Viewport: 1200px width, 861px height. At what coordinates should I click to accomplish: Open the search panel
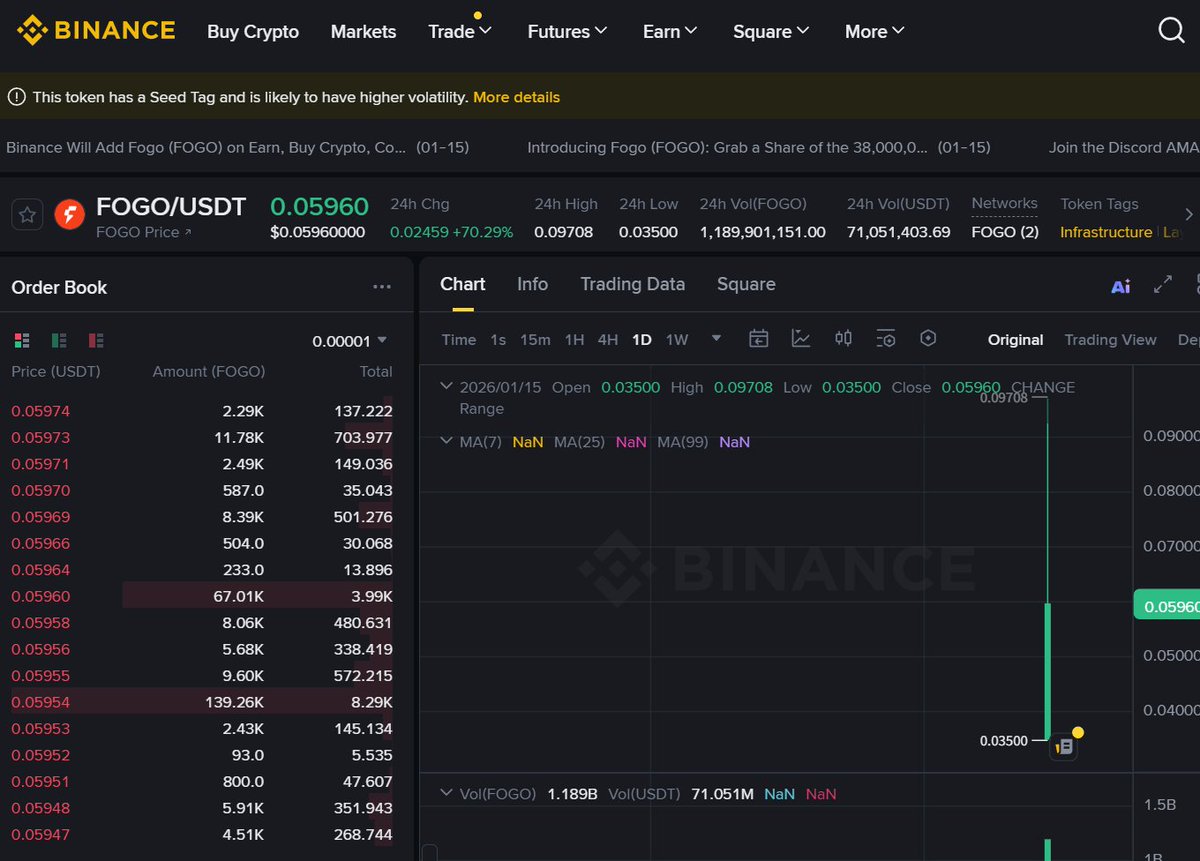pos(1171,30)
